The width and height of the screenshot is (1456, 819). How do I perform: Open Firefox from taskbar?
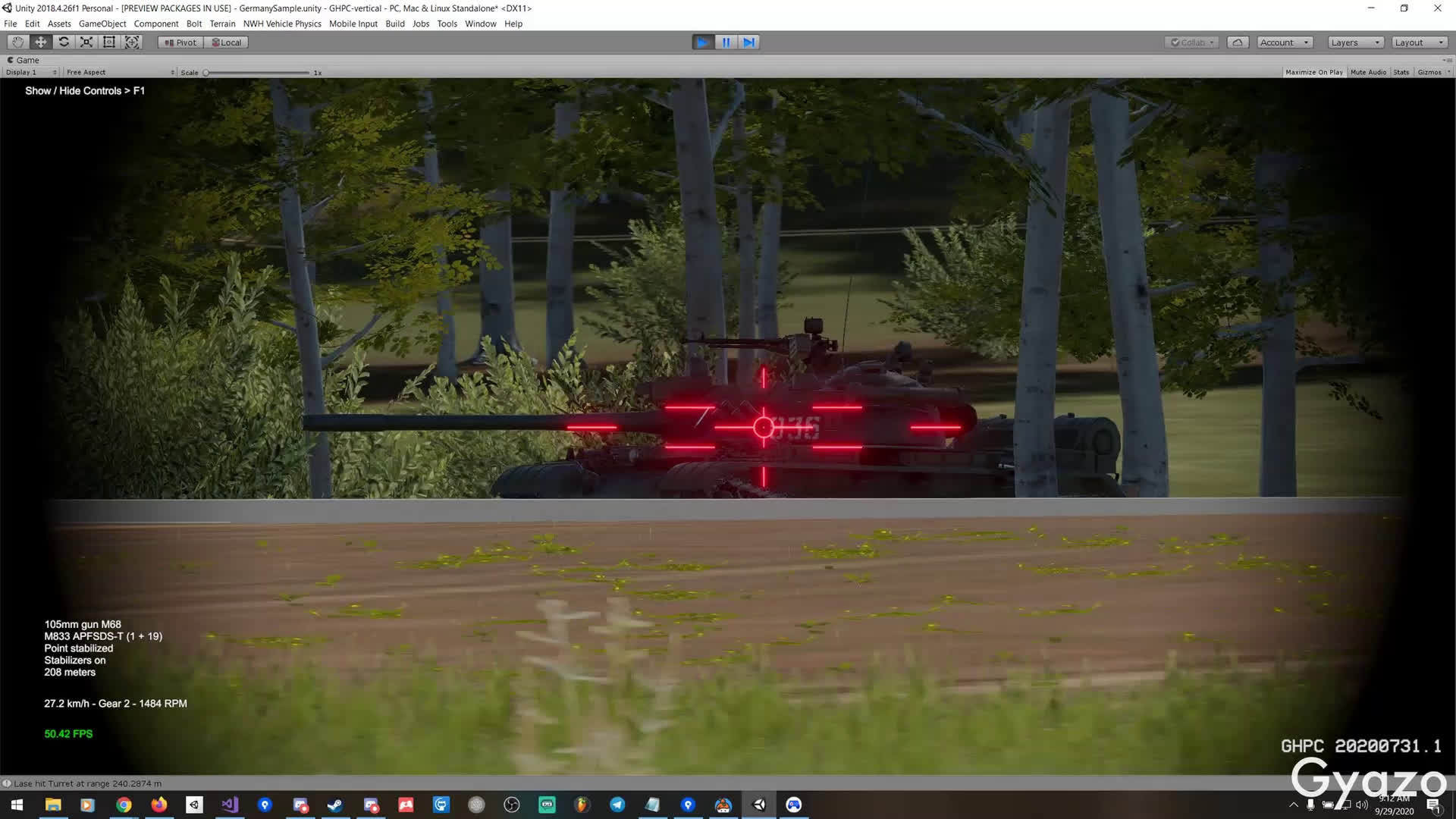[x=159, y=805]
